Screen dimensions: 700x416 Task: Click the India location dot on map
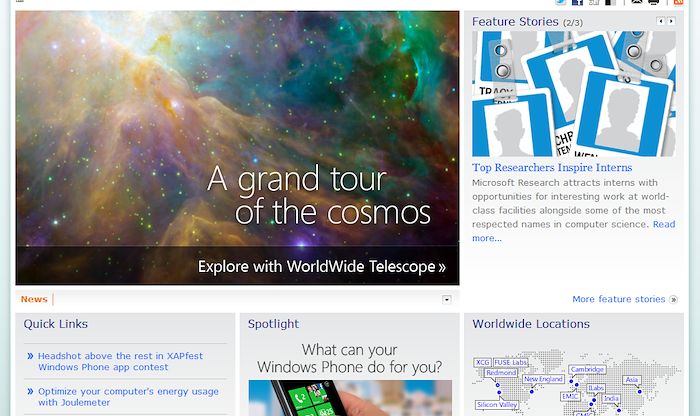coord(619,410)
